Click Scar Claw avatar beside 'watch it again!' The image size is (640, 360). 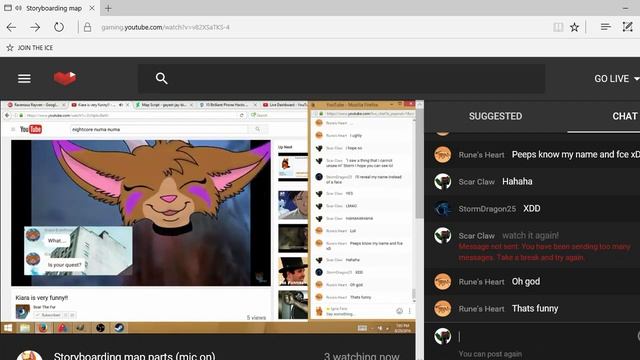(442, 236)
